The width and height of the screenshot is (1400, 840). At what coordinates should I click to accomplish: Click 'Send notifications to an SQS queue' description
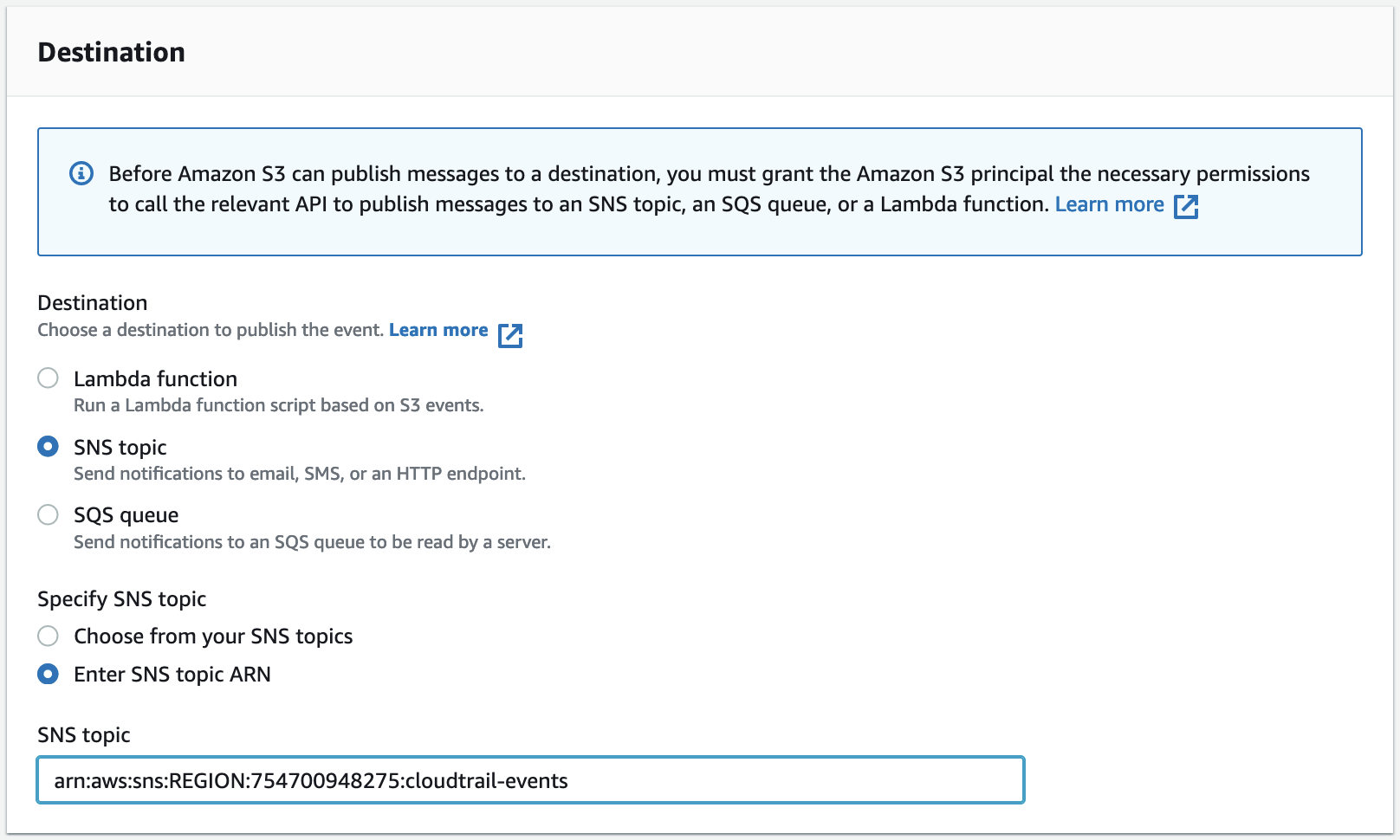[x=312, y=542]
